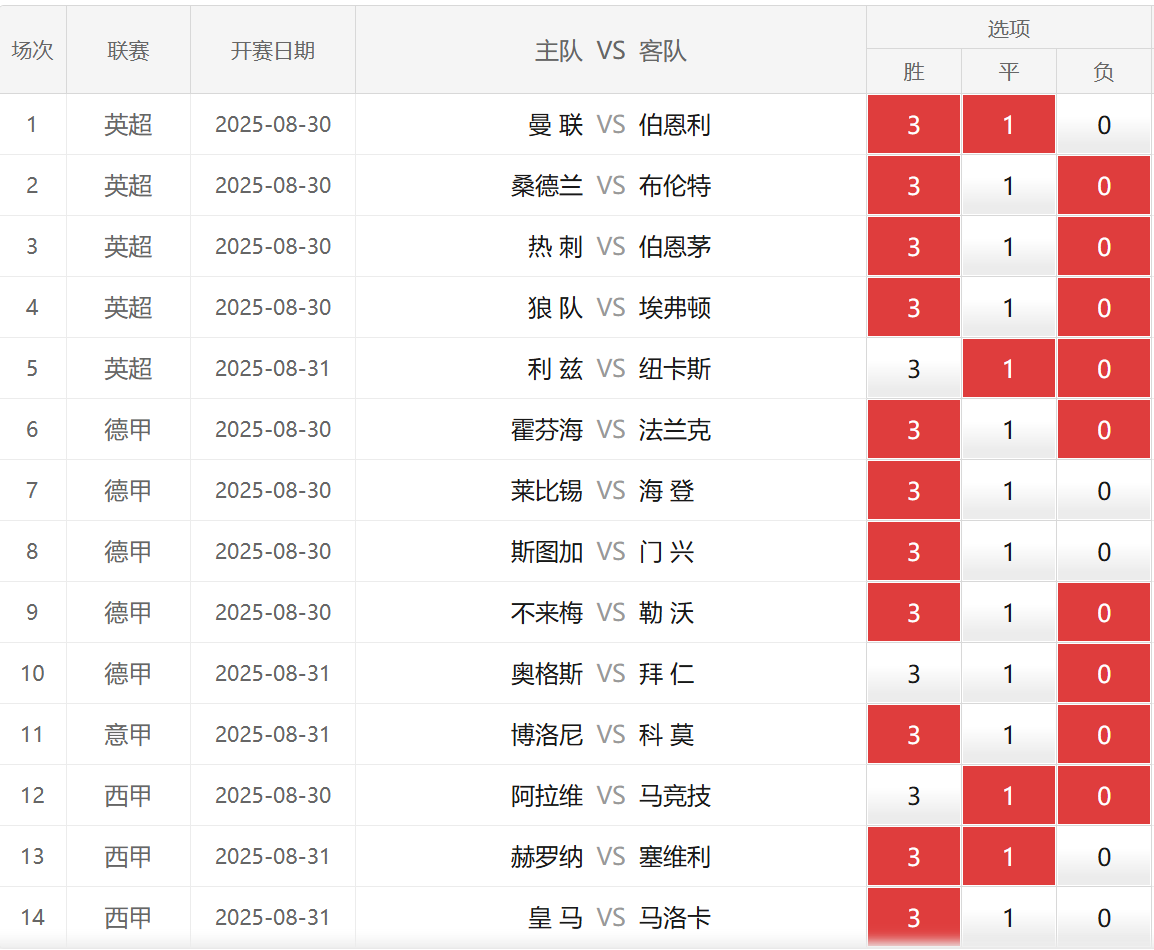The width and height of the screenshot is (1154, 950).
Task: Deselect win option 3 for 狼队 vs 埃弗顿
Action: point(913,308)
